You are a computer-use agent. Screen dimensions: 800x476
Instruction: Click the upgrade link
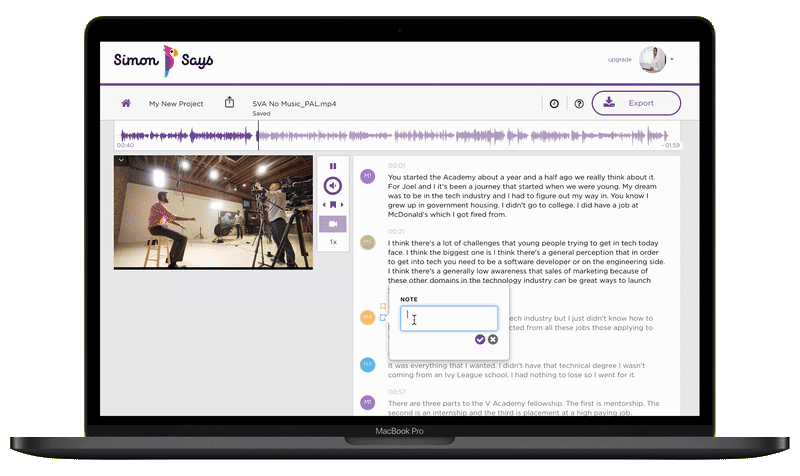[619, 60]
